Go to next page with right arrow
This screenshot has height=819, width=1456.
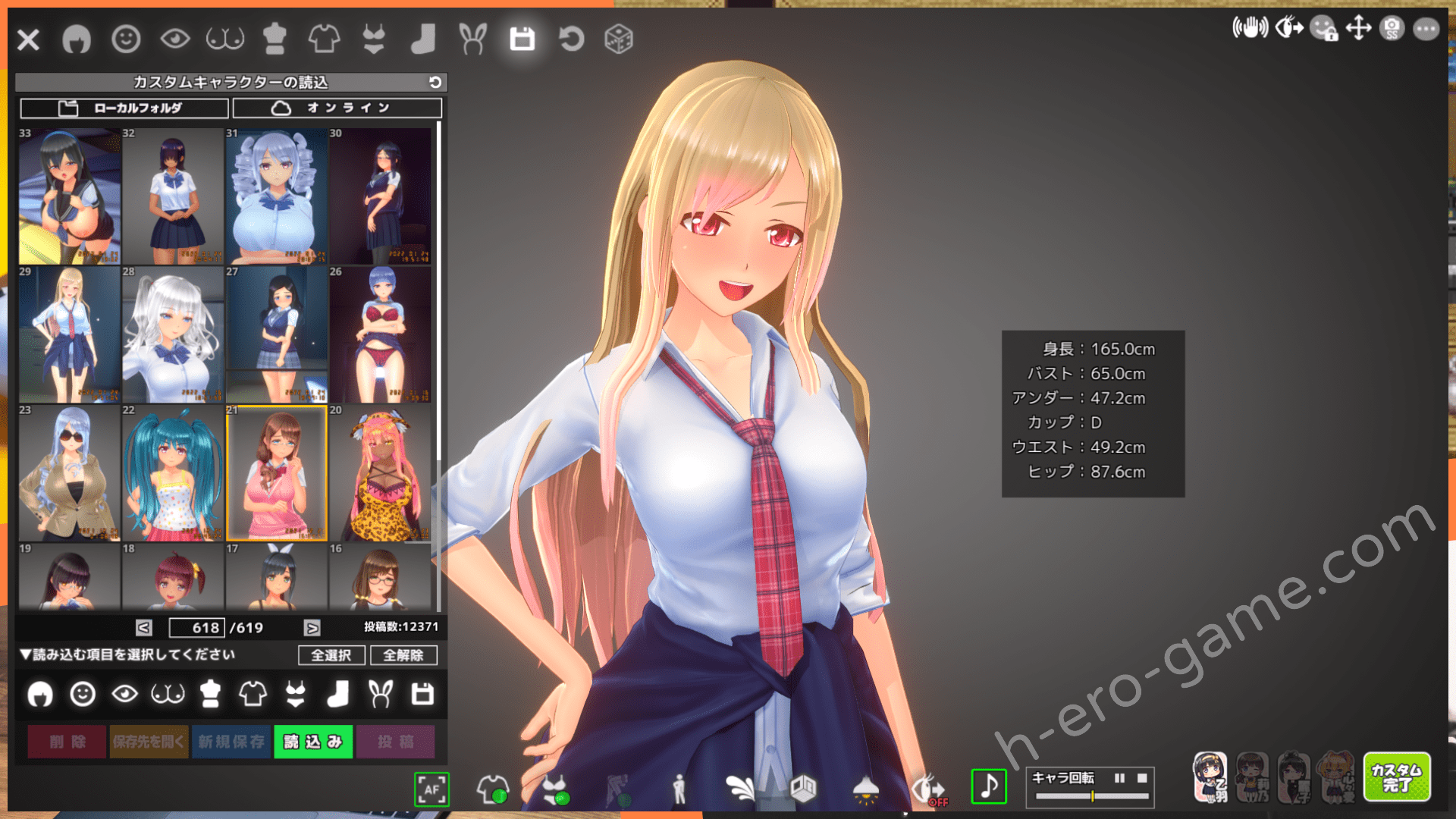point(312,628)
